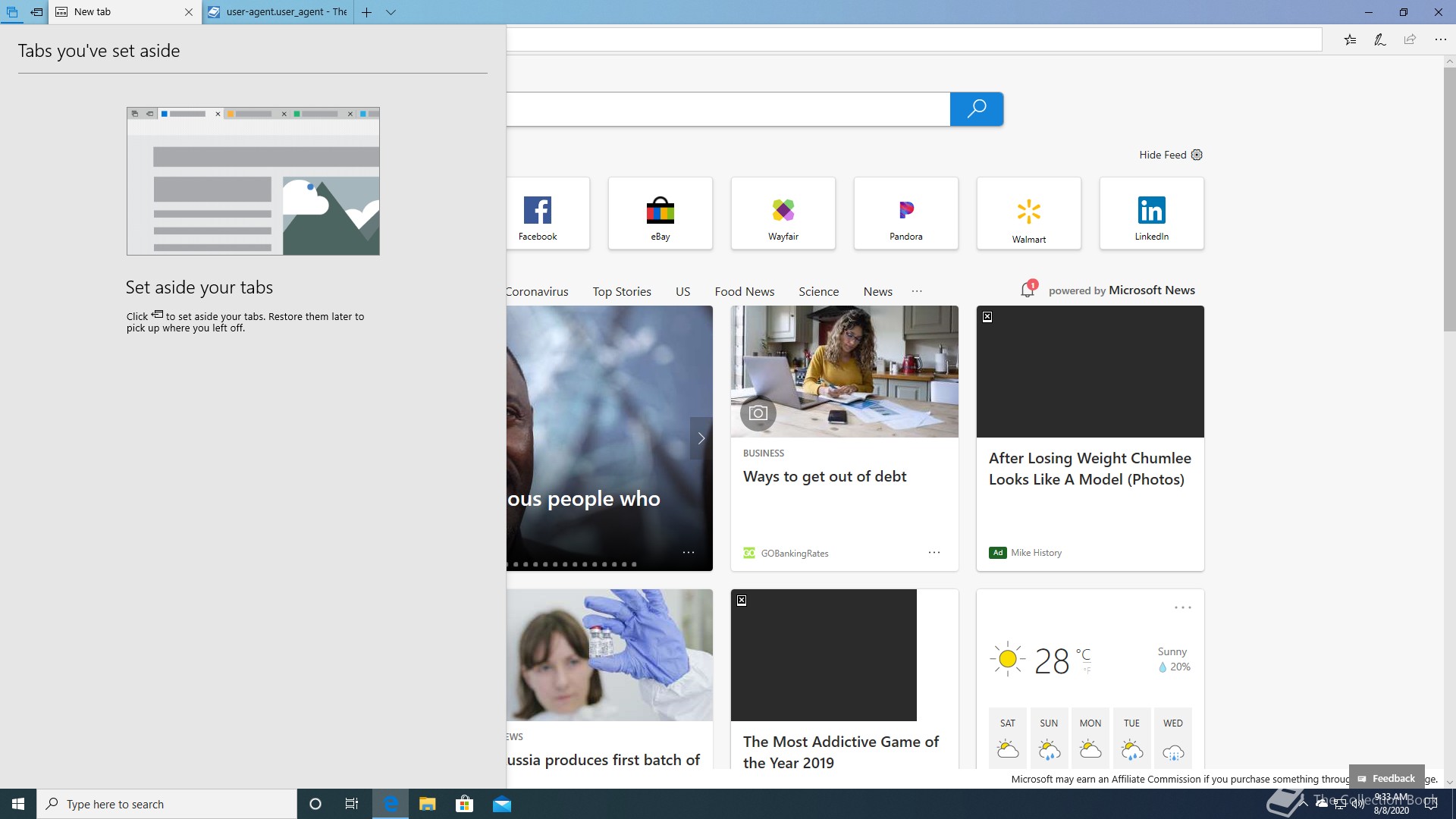Viewport: 1456px width, 819px height.
Task: Open File Explorer from the taskbar
Action: 427,804
